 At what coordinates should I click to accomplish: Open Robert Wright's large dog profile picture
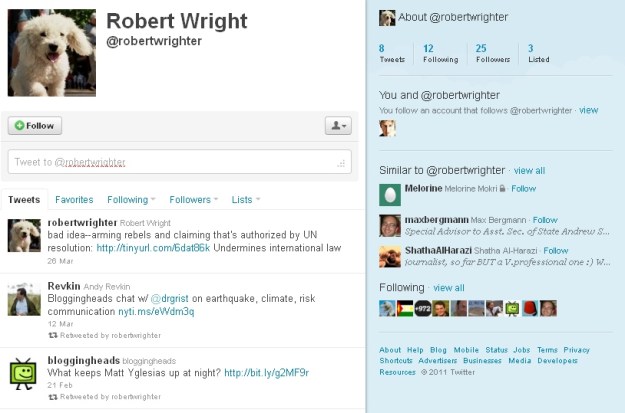[x=52, y=53]
